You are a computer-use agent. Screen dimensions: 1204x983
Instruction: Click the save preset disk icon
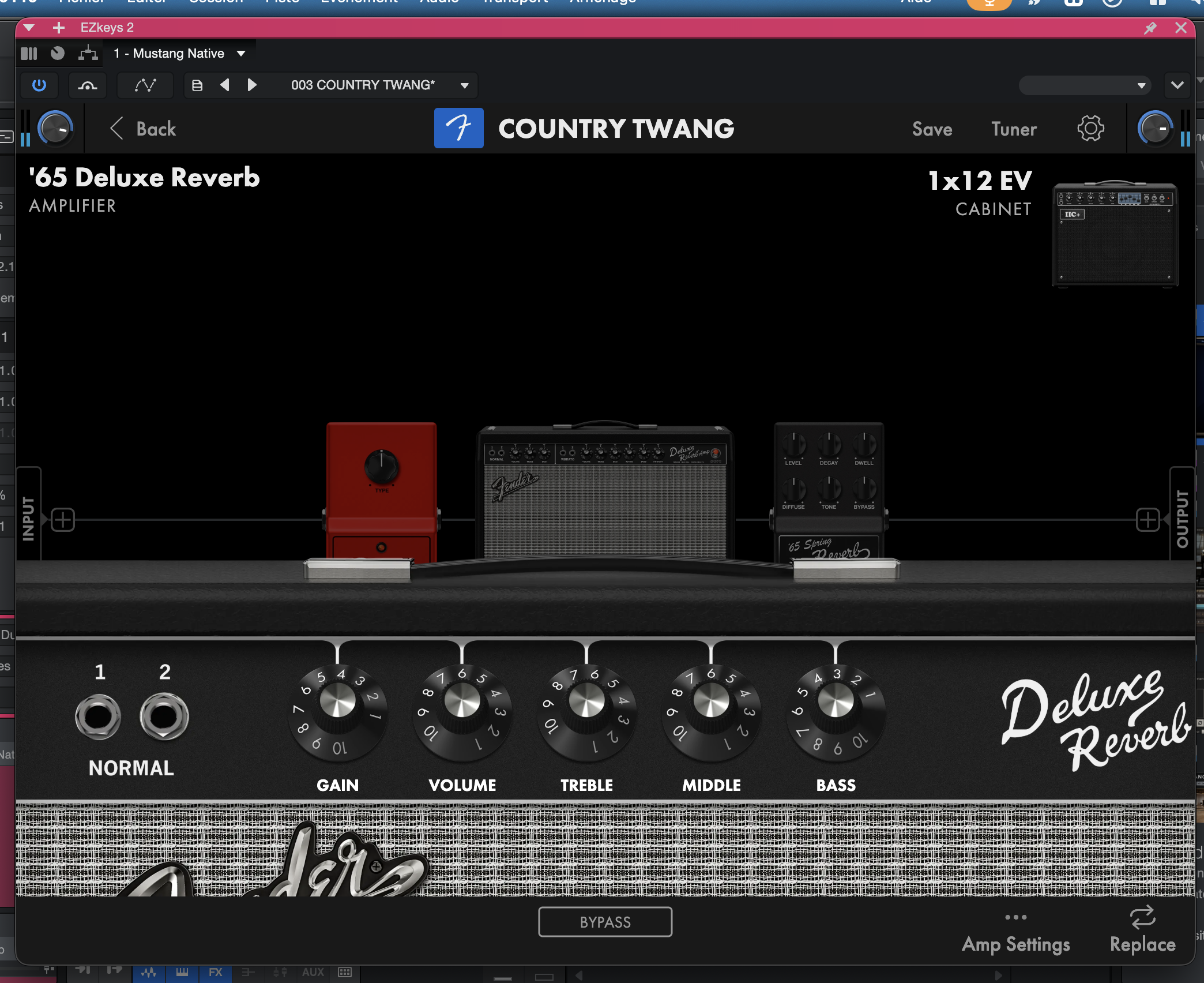click(197, 85)
